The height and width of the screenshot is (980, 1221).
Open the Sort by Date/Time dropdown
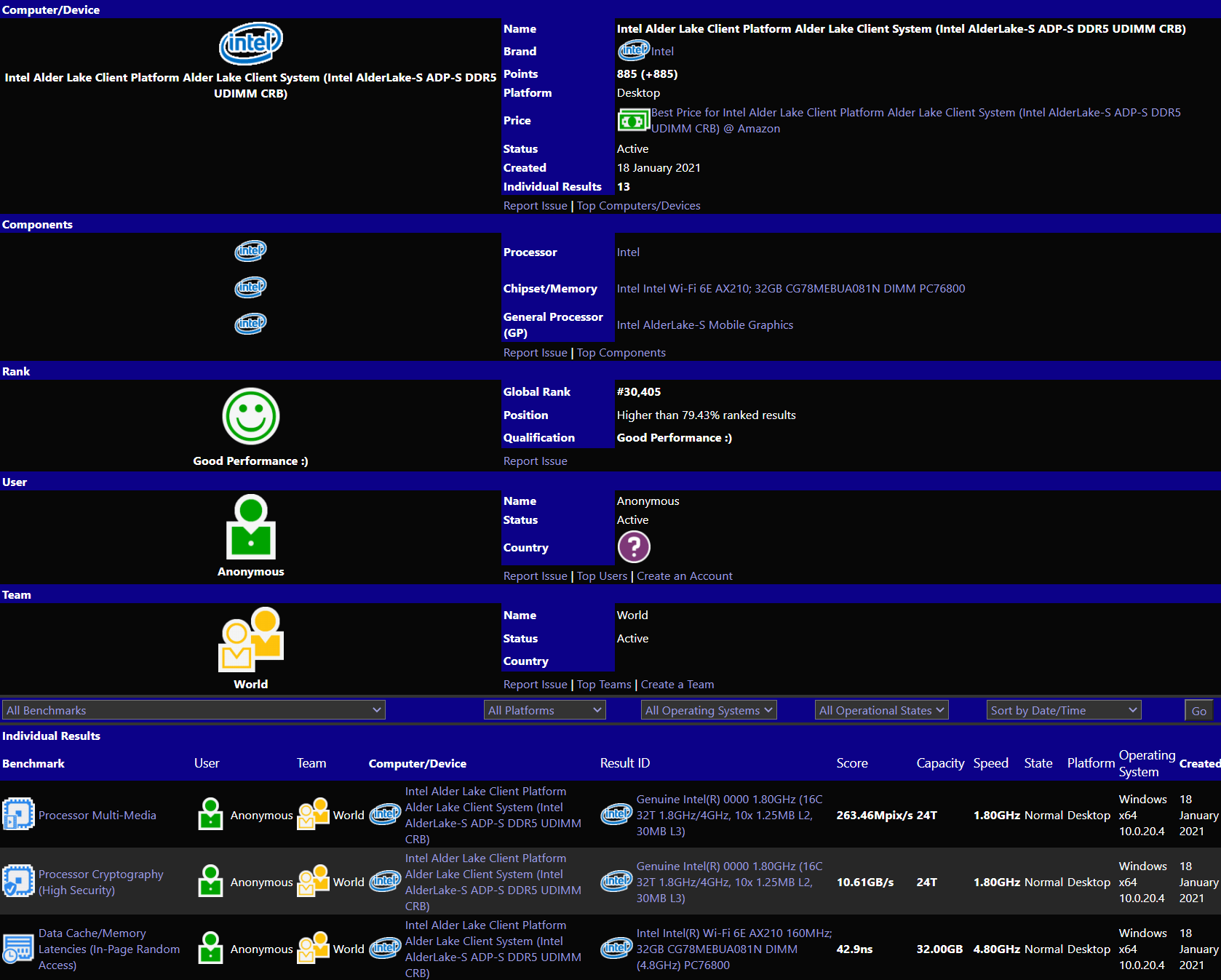coord(1064,710)
